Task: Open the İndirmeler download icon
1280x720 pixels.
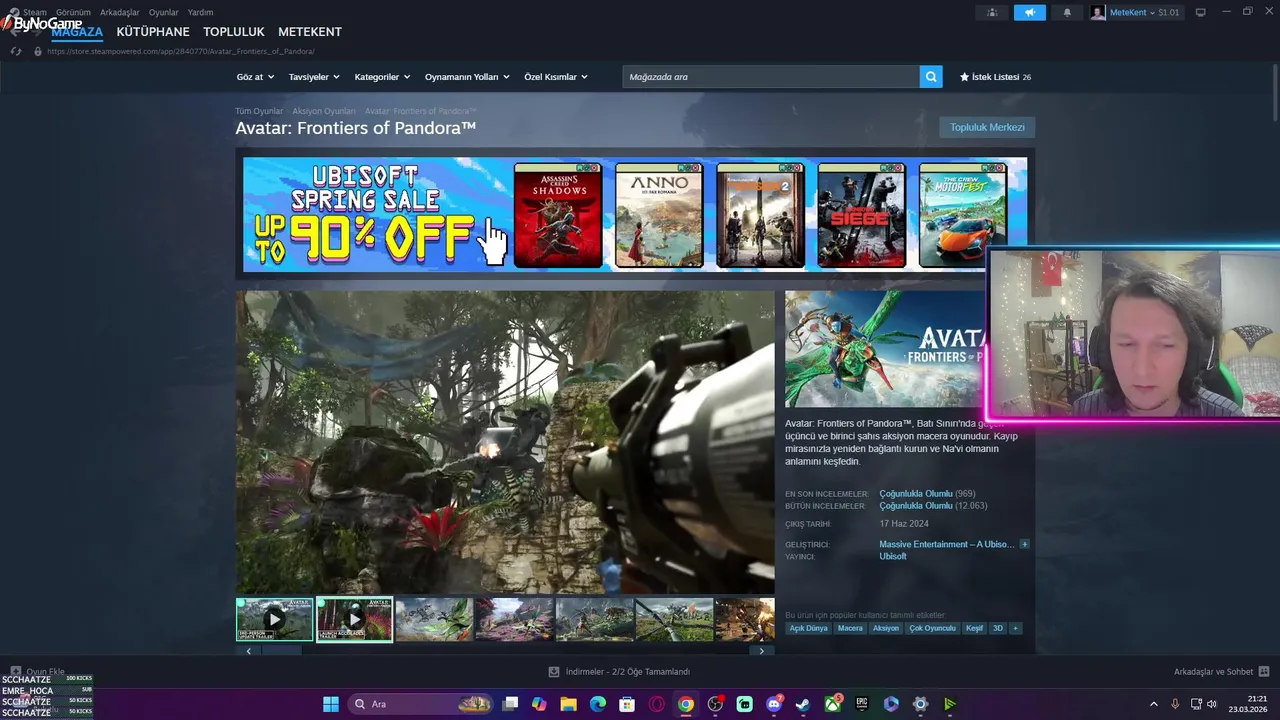Action: [554, 672]
